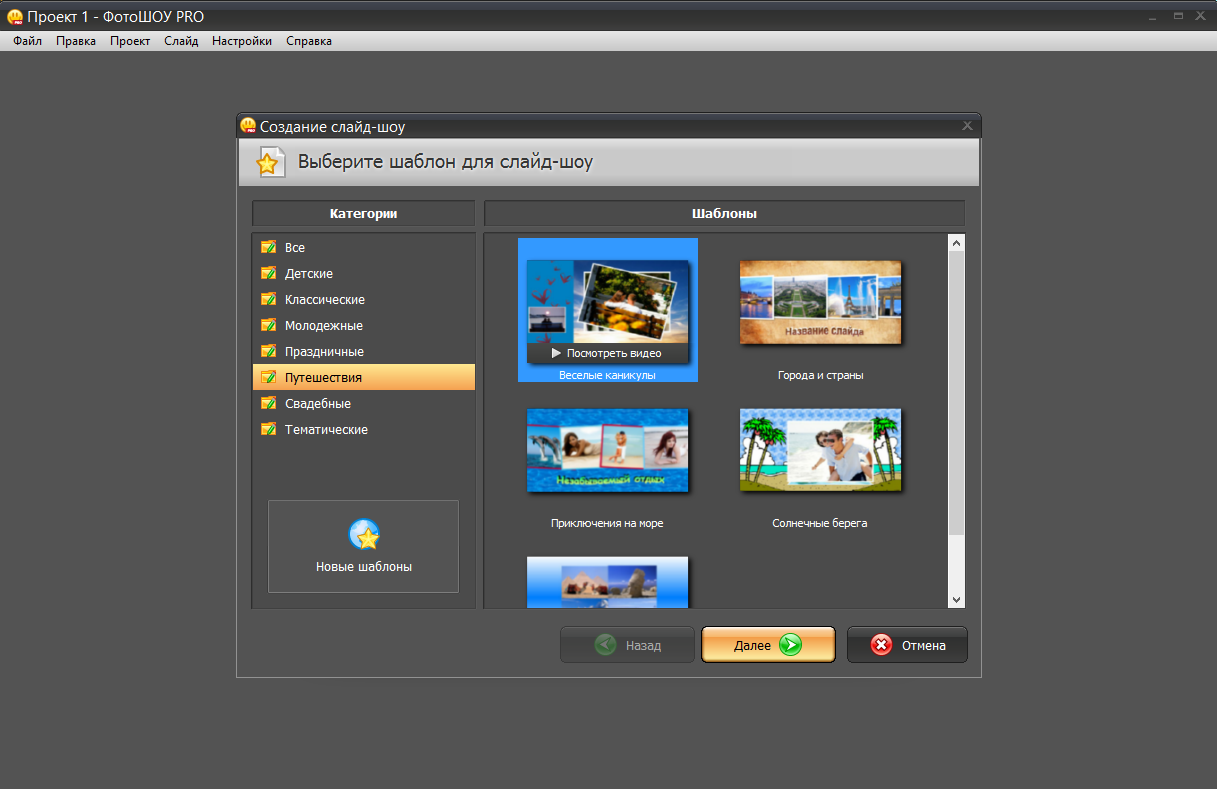The height and width of the screenshot is (789, 1217).
Task: Choose the Города и страны template thumbnail
Action: pyautogui.click(x=820, y=302)
